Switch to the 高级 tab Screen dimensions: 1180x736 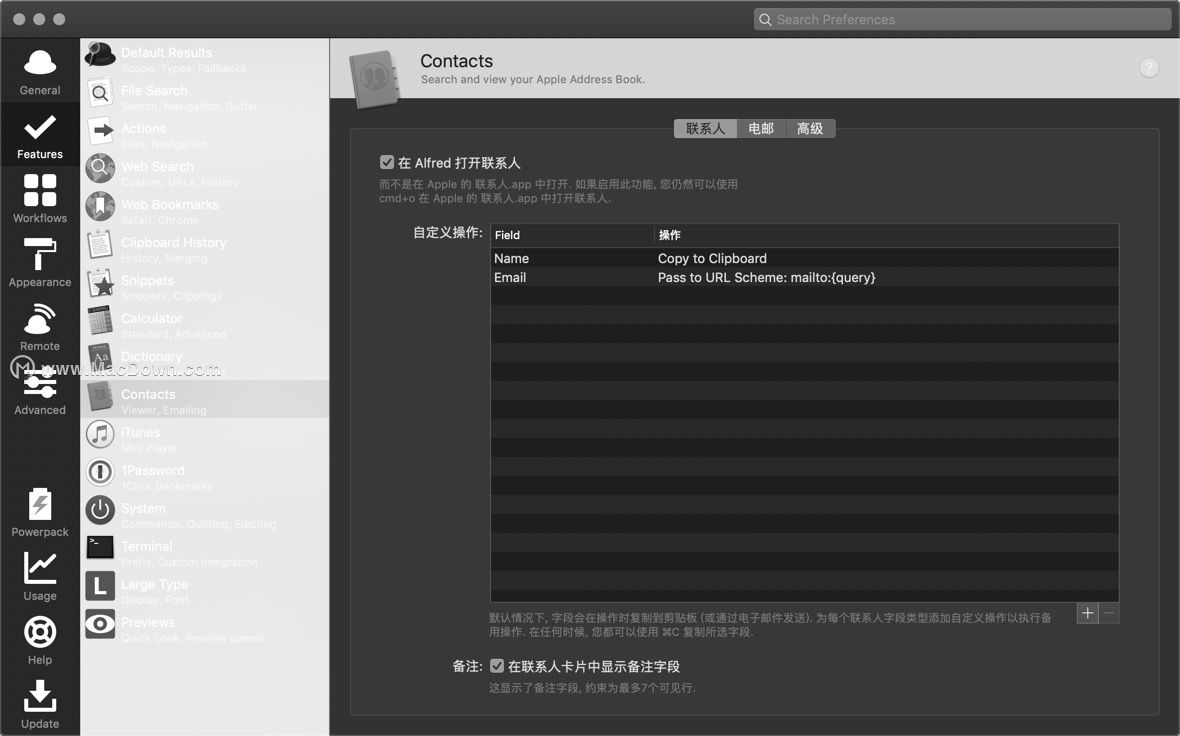coord(810,129)
